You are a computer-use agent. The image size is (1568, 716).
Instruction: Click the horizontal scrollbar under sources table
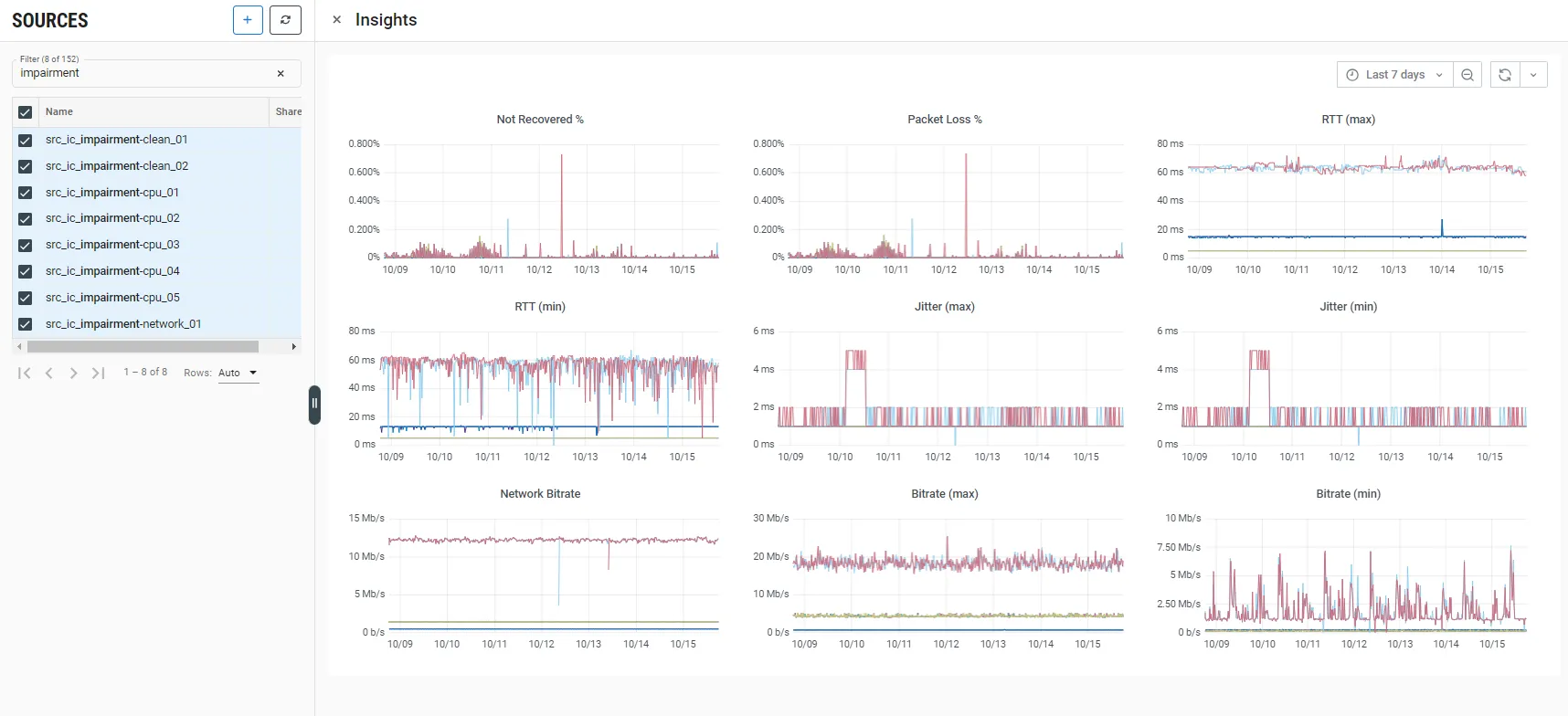tap(143, 347)
